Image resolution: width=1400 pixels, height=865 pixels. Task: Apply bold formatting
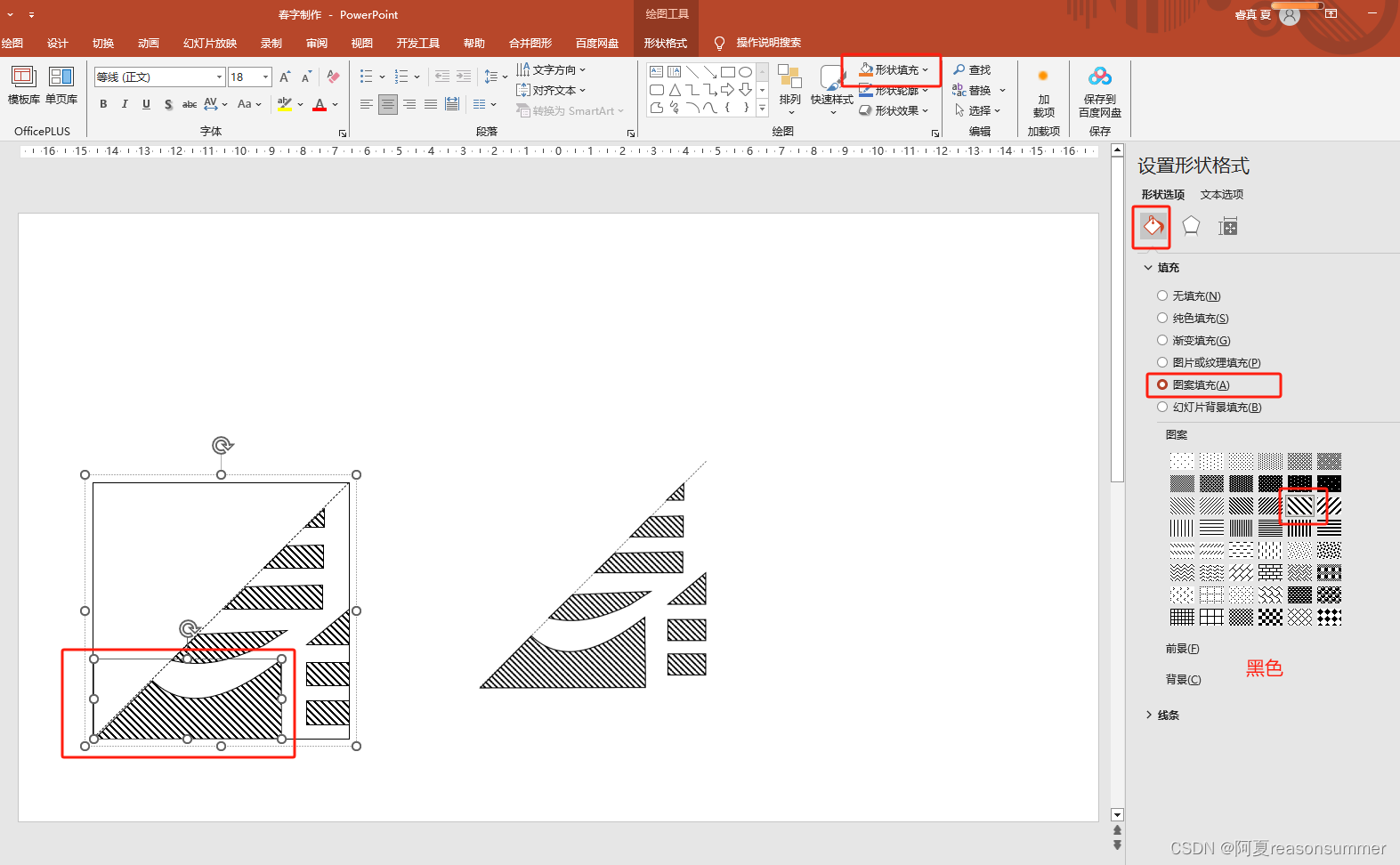pyautogui.click(x=103, y=104)
